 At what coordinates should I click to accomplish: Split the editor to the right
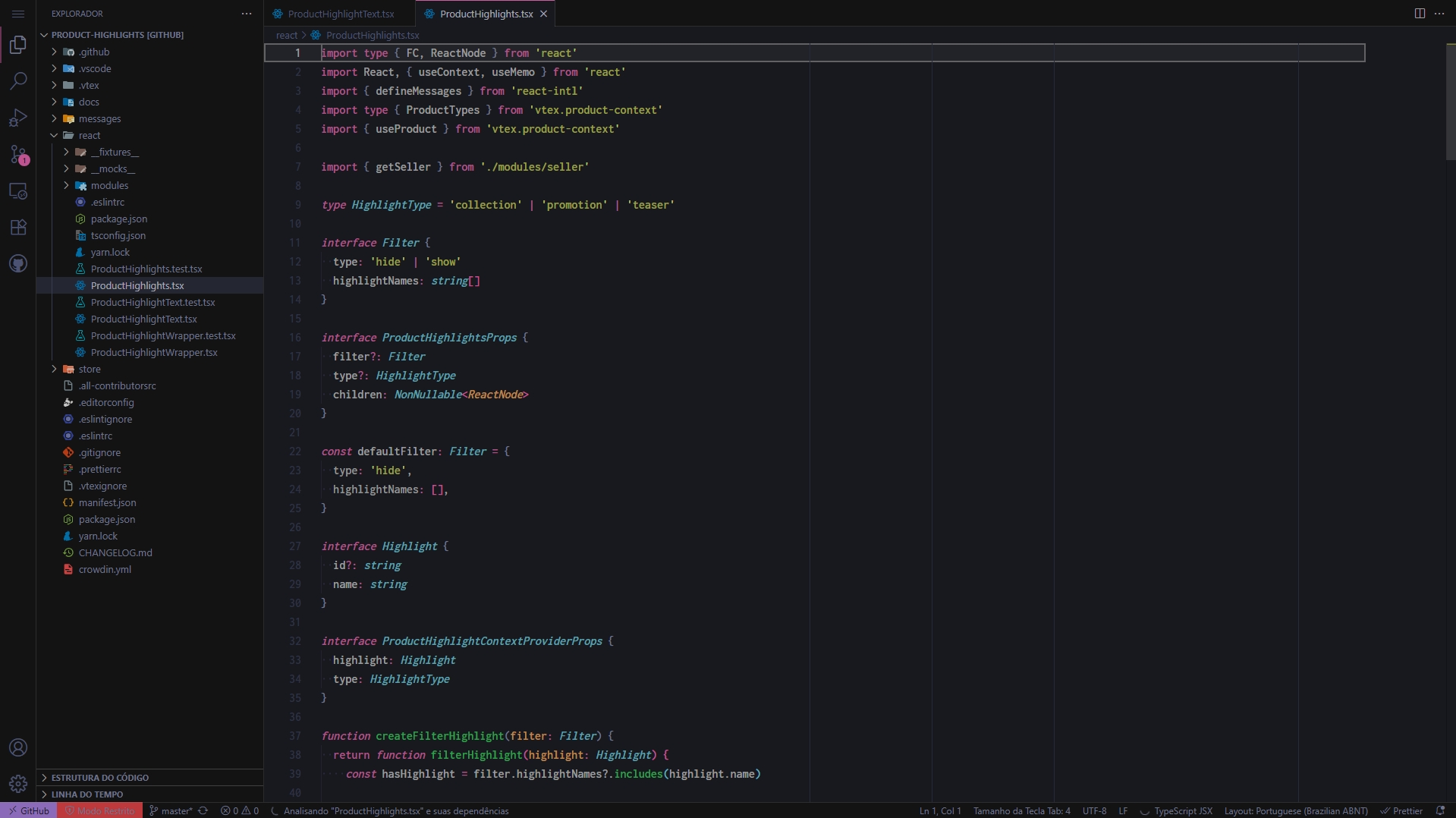(1420, 14)
